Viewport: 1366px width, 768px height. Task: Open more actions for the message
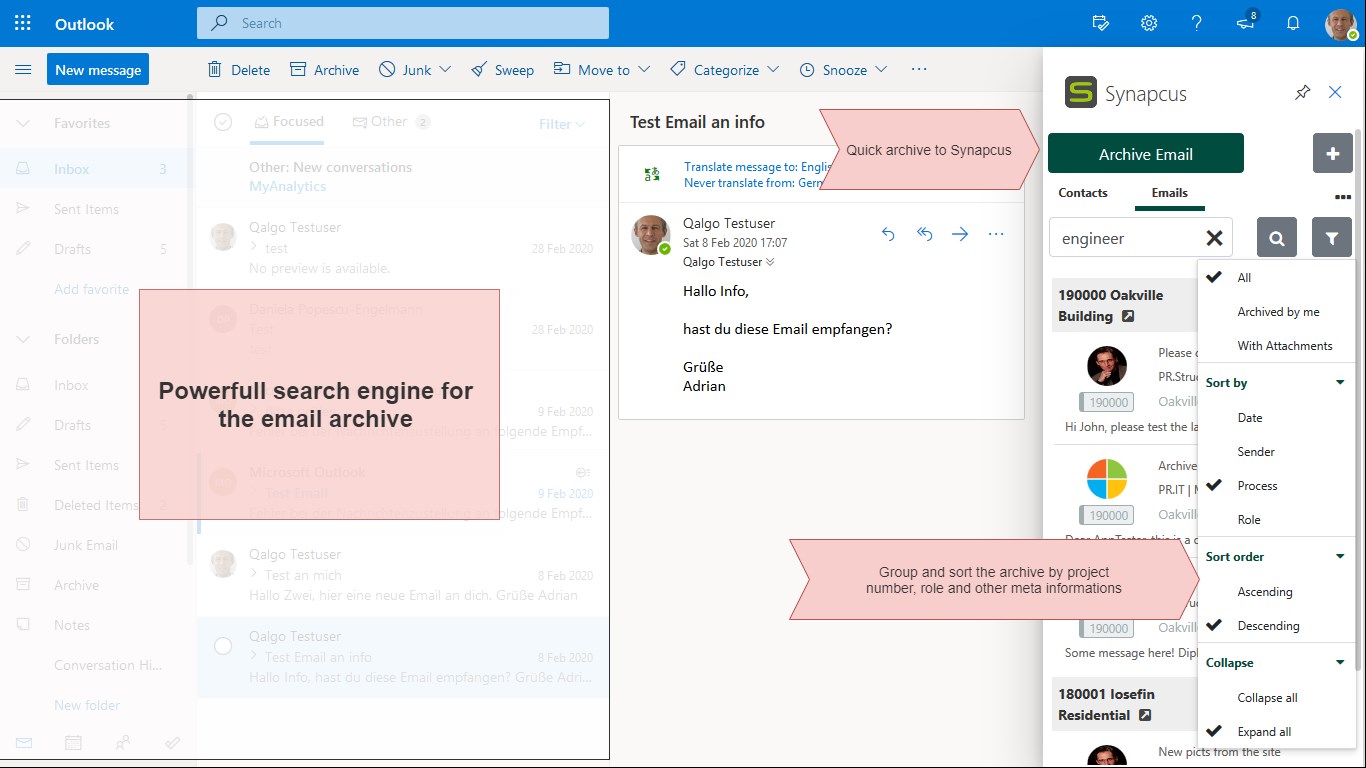(996, 234)
